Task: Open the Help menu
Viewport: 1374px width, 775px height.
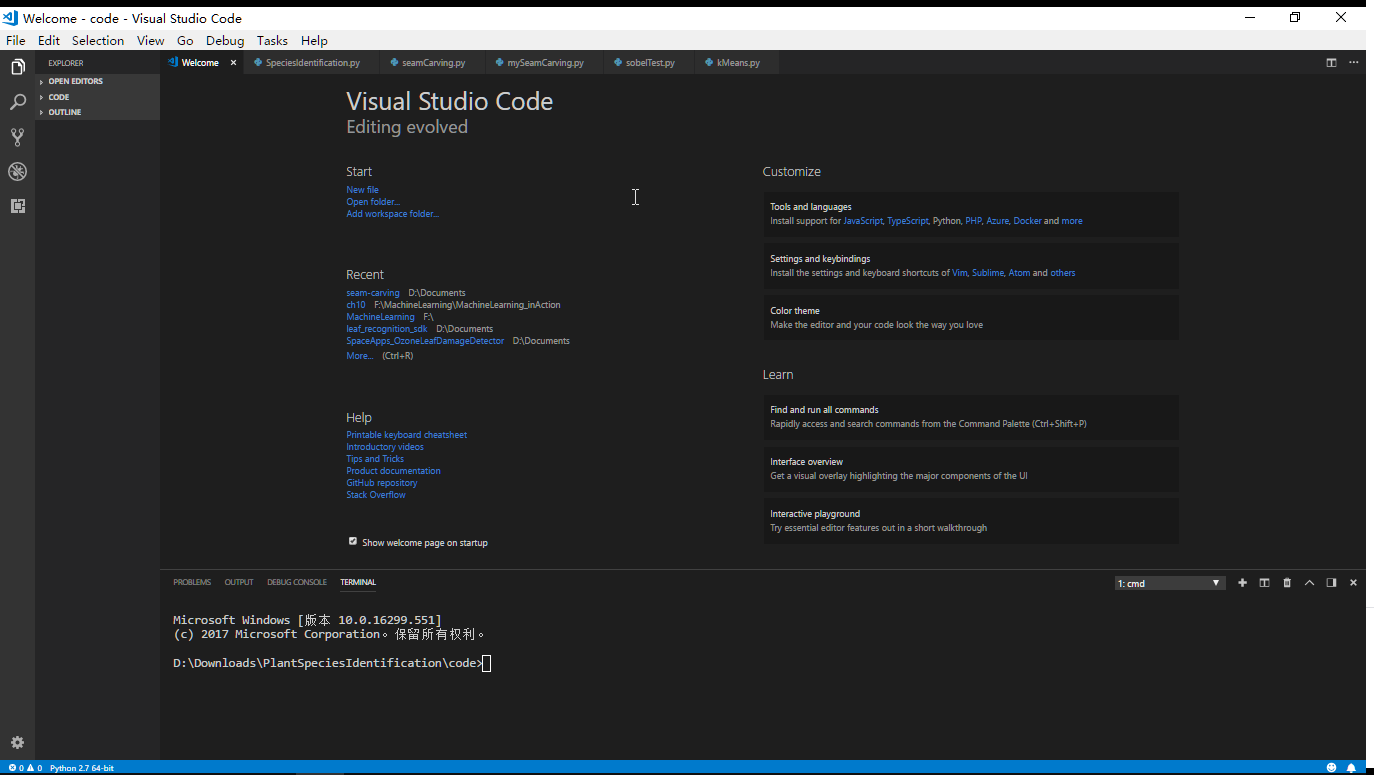Action: pyautogui.click(x=314, y=41)
